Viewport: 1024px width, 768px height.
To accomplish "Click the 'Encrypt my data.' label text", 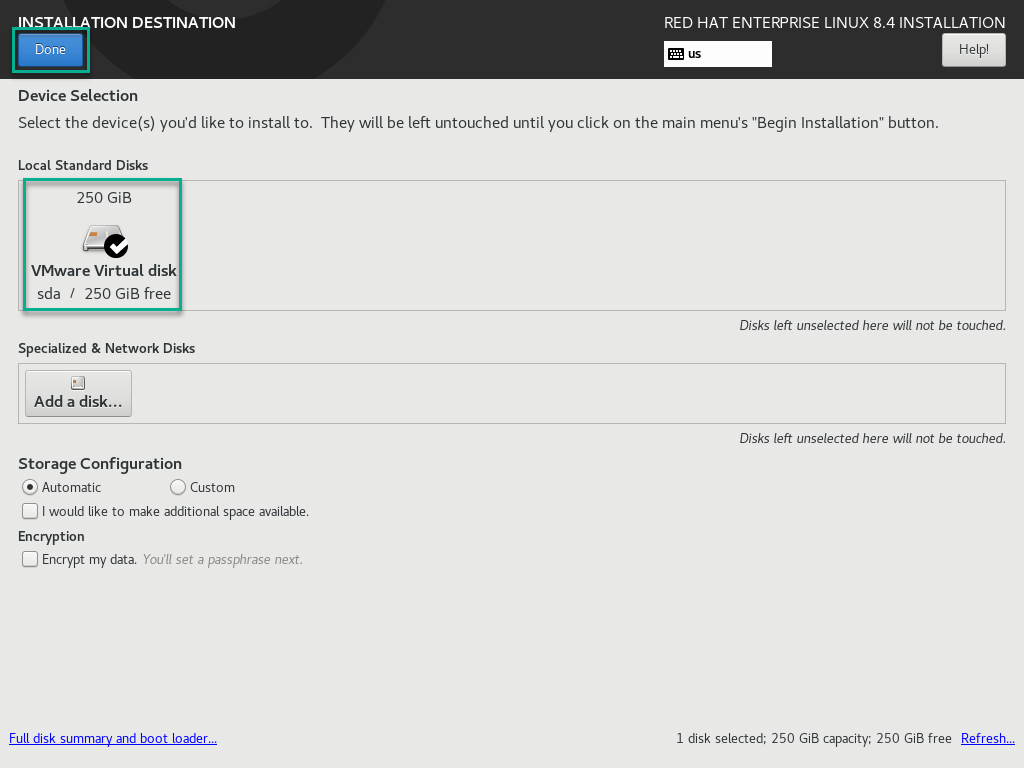I will coord(89,560).
